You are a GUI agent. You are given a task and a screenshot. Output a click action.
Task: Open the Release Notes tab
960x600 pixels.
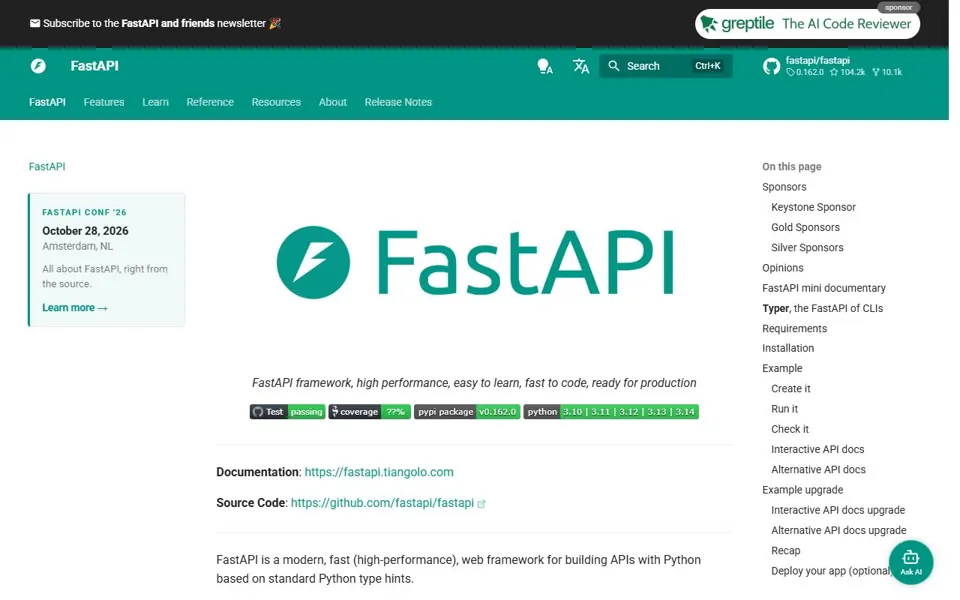click(398, 102)
